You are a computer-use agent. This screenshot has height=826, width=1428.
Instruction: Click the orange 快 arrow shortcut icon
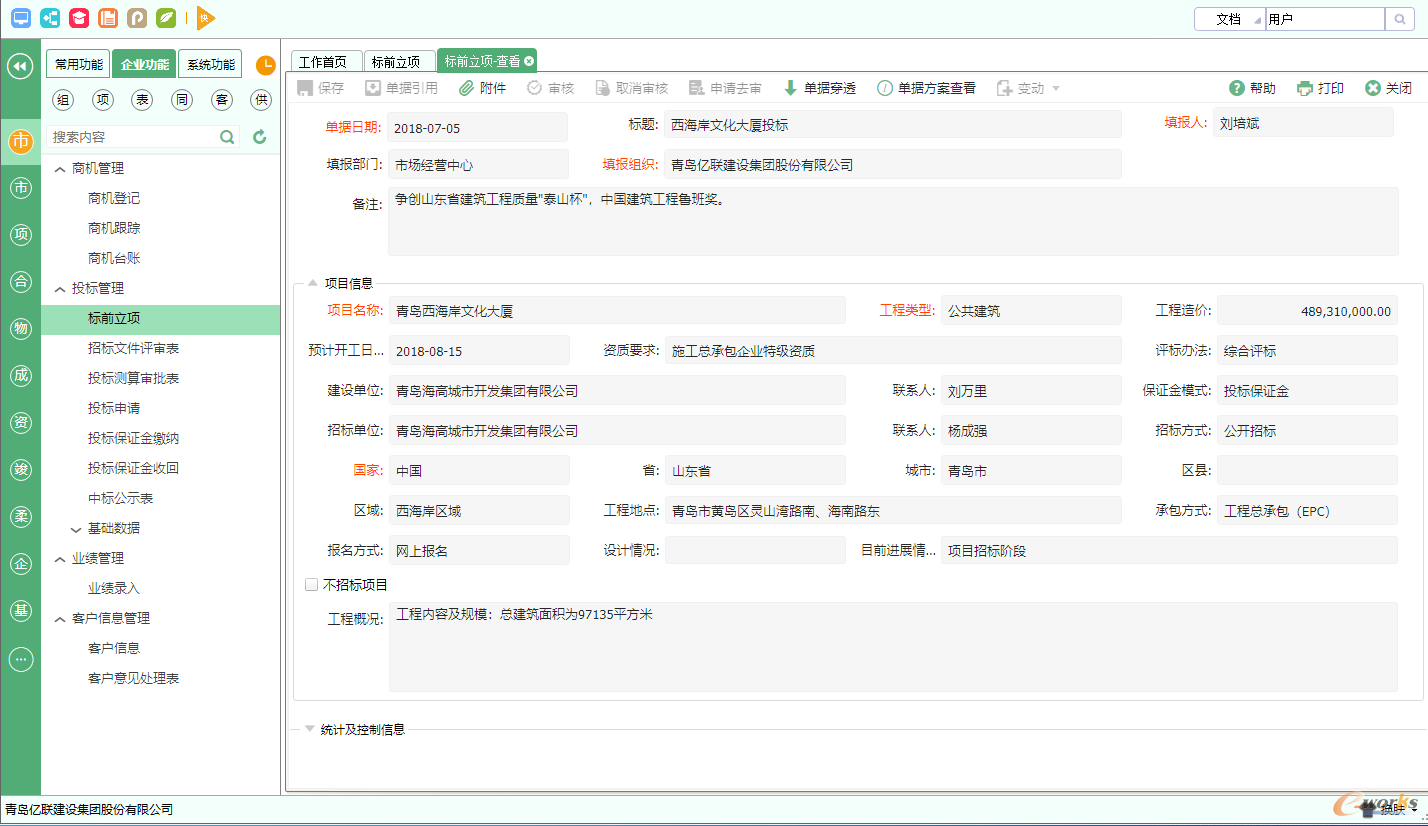click(205, 17)
